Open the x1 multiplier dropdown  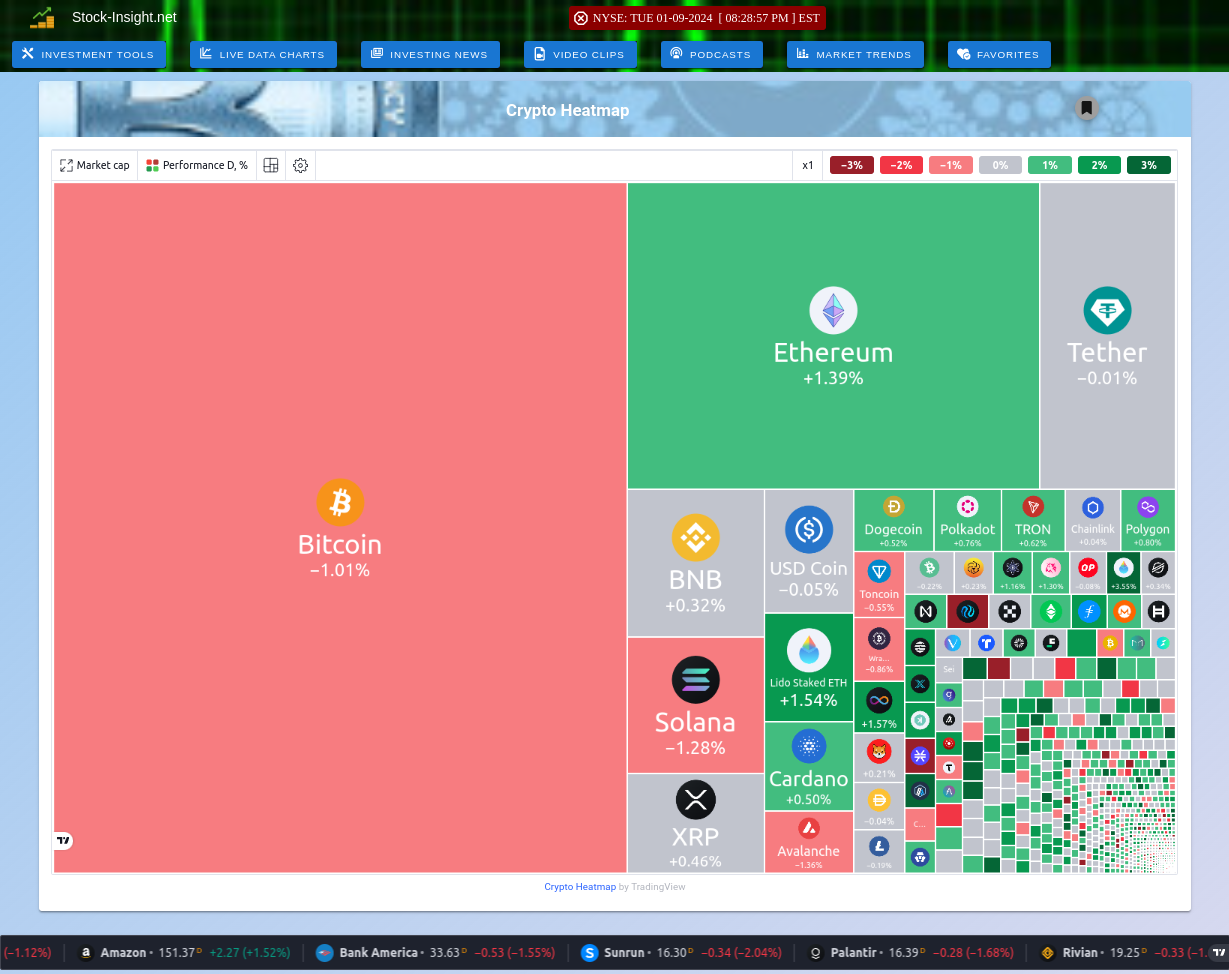click(x=808, y=165)
